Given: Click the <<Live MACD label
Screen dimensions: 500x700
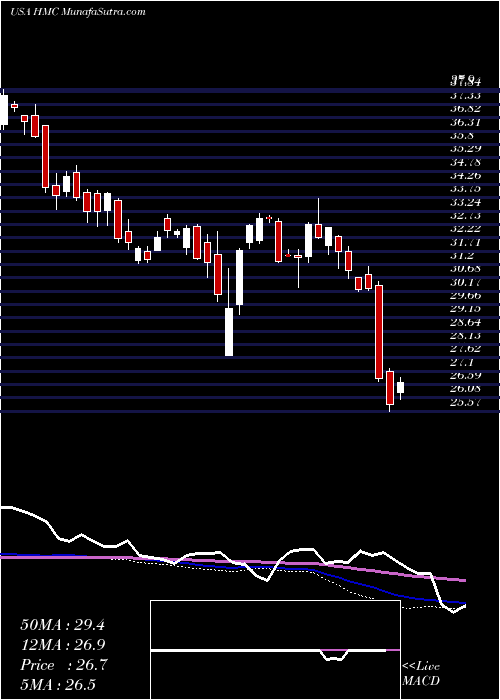Looking at the screenshot, I should [421, 674].
